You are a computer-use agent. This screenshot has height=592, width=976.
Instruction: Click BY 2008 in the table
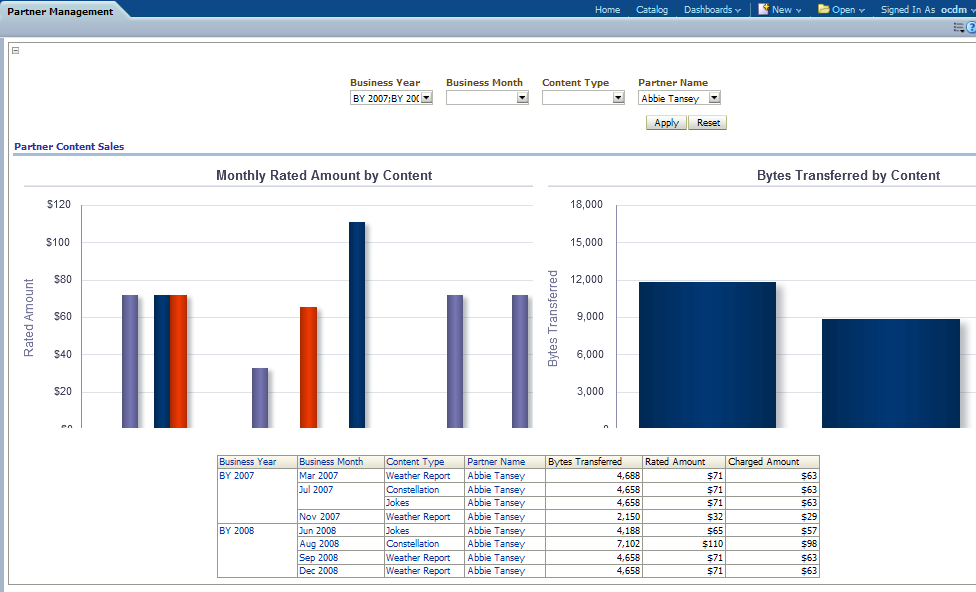(237, 530)
